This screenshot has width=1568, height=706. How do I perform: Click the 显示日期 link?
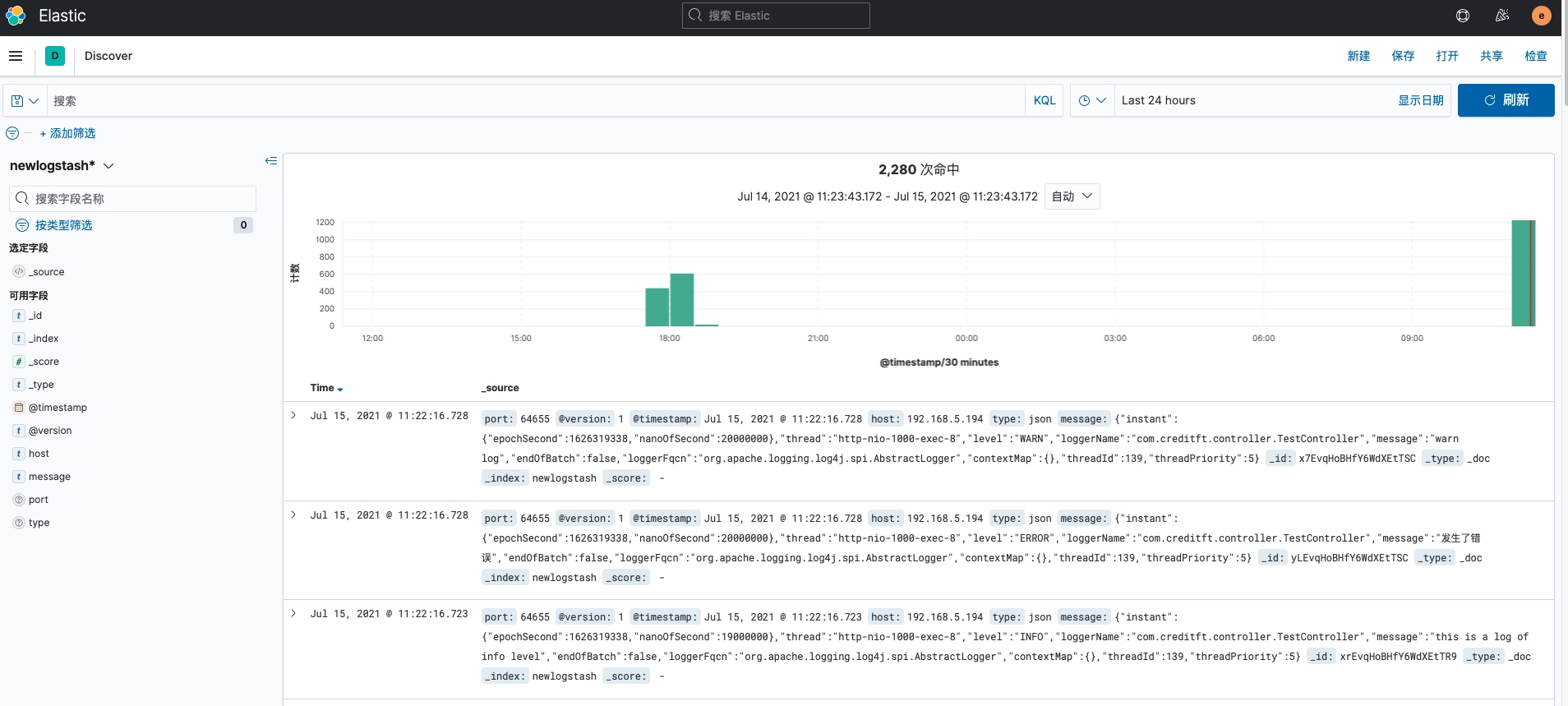(1421, 100)
